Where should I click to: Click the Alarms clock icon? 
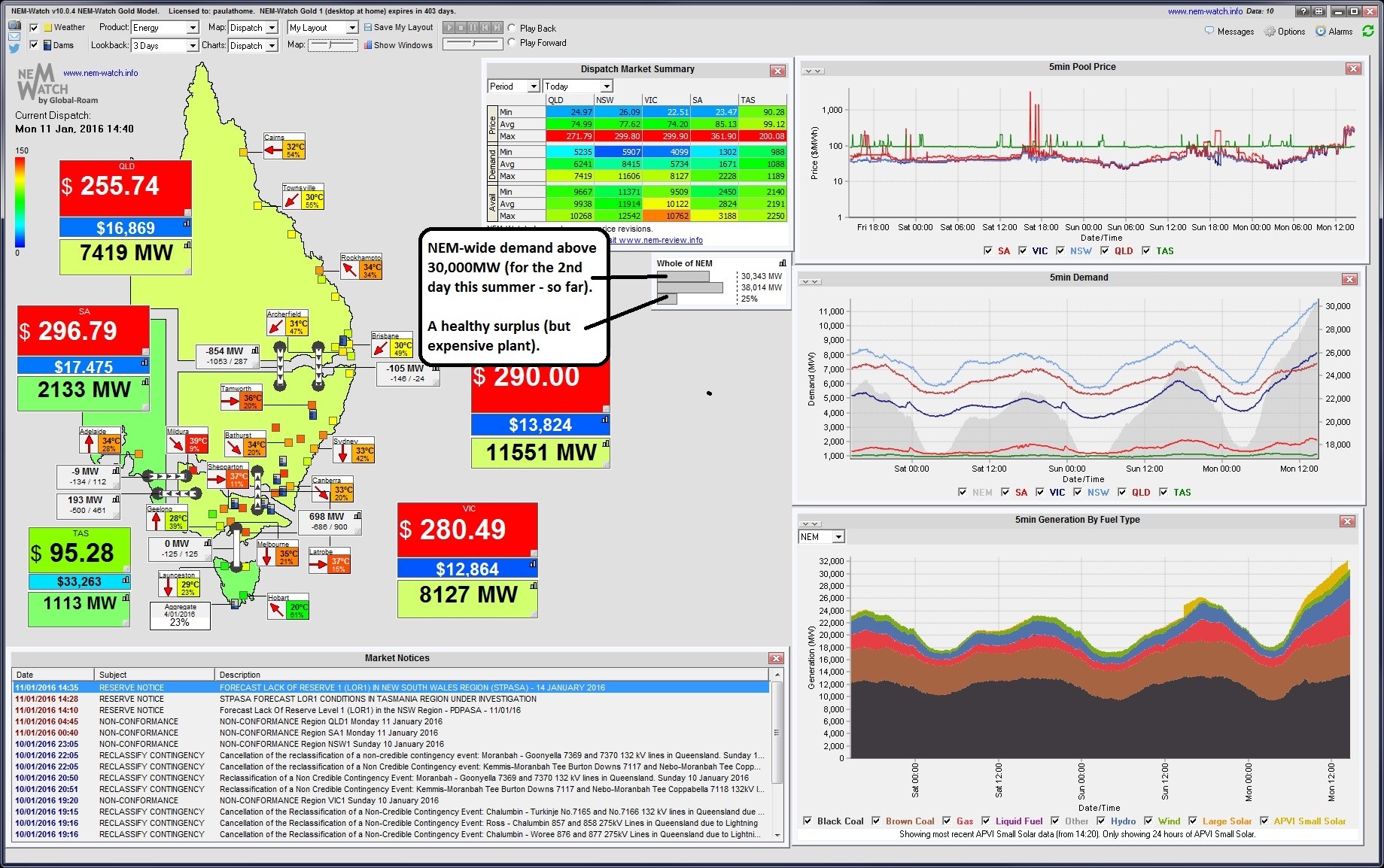click(x=1321, y=31)
